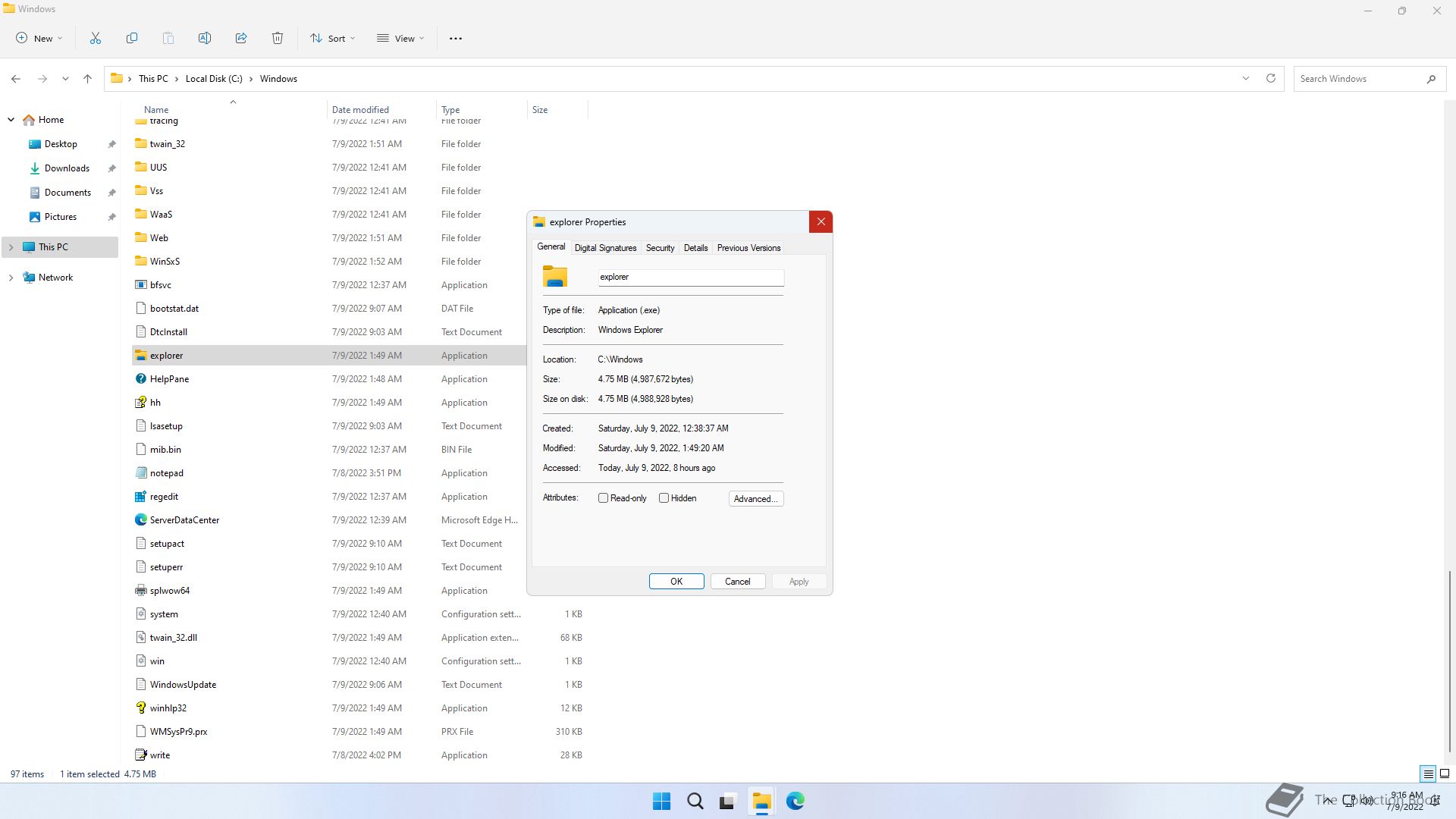Viewport: 1456px width, 819px height.
Task: Switch to details view icon in status bar
Action: (1428, 774)
